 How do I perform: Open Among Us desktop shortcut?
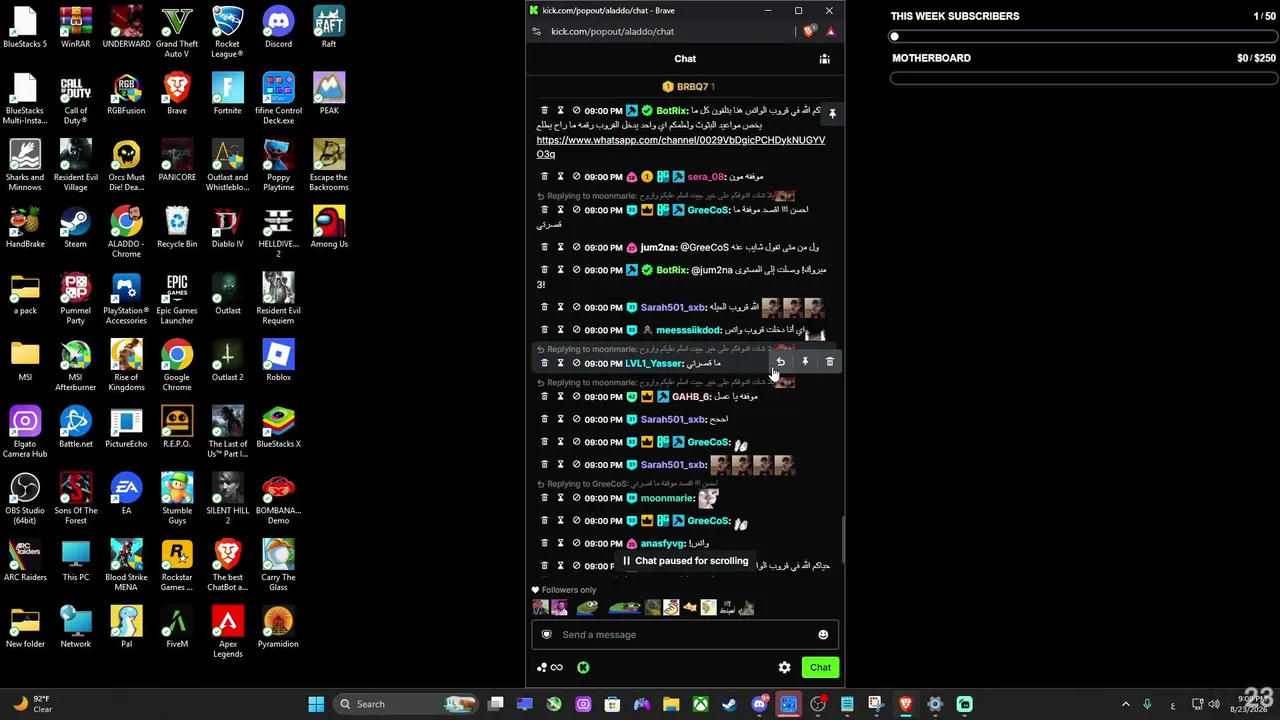[329, 228]
